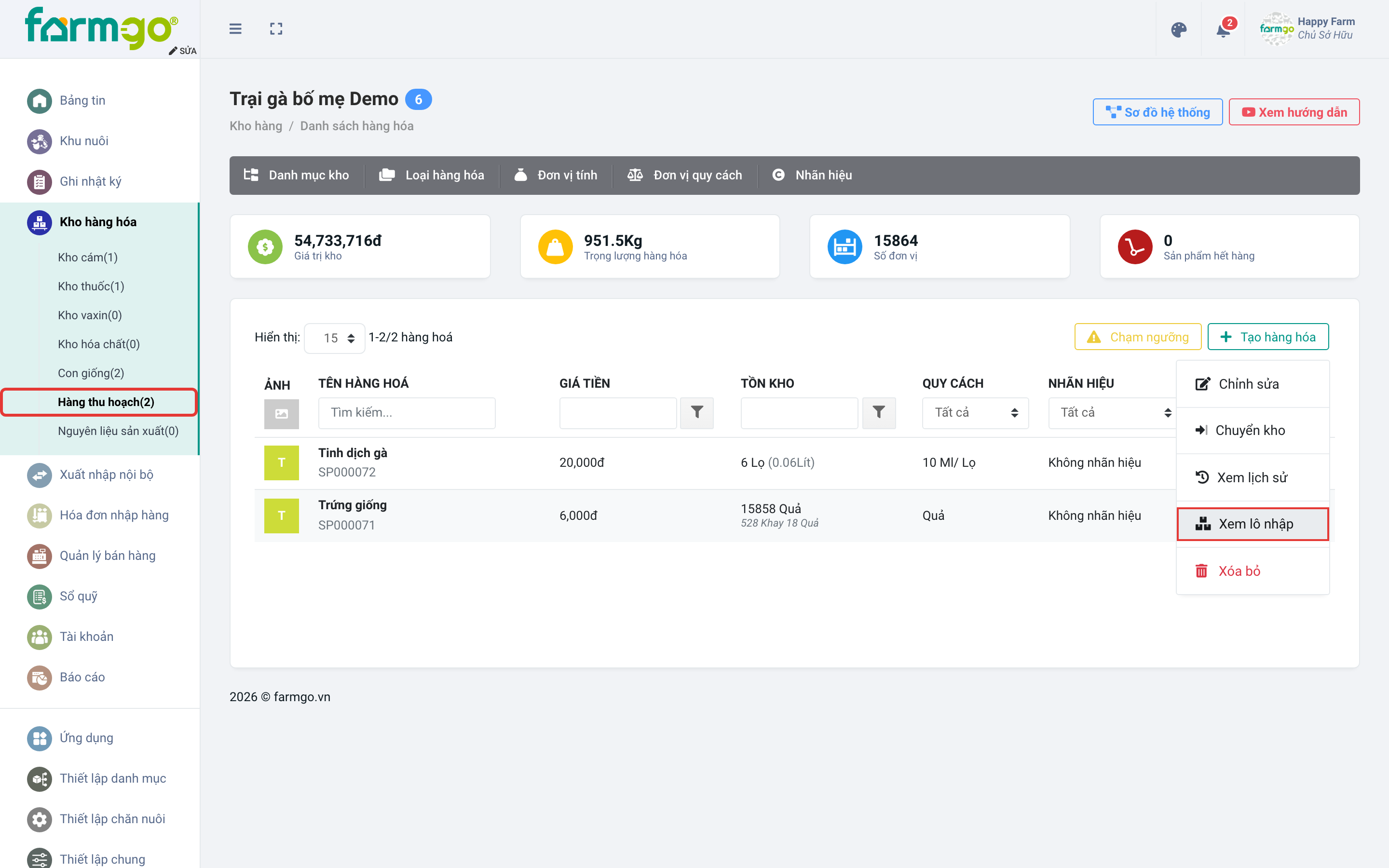Click the Ứng dụng apps grid icon
Screen dimensions: 1389x868
click(x=39, y=738)
